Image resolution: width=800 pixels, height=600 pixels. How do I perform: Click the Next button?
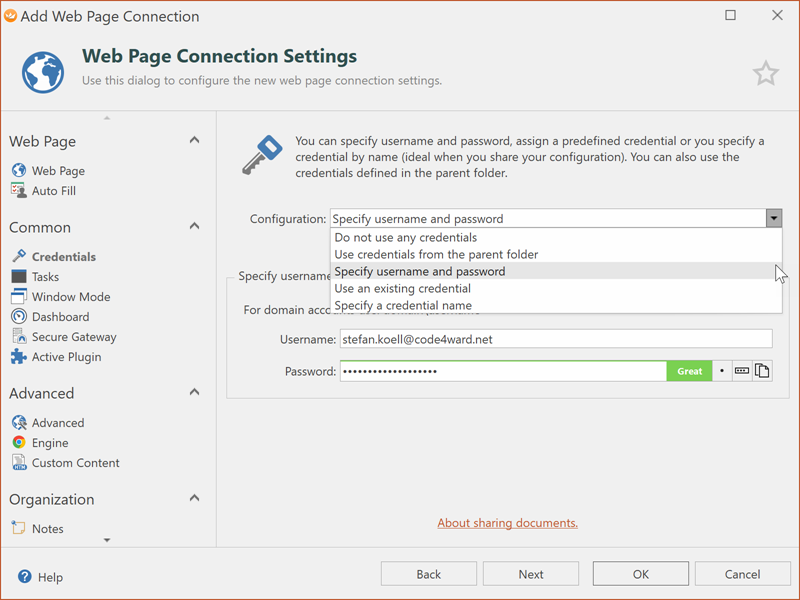(531, 574)
